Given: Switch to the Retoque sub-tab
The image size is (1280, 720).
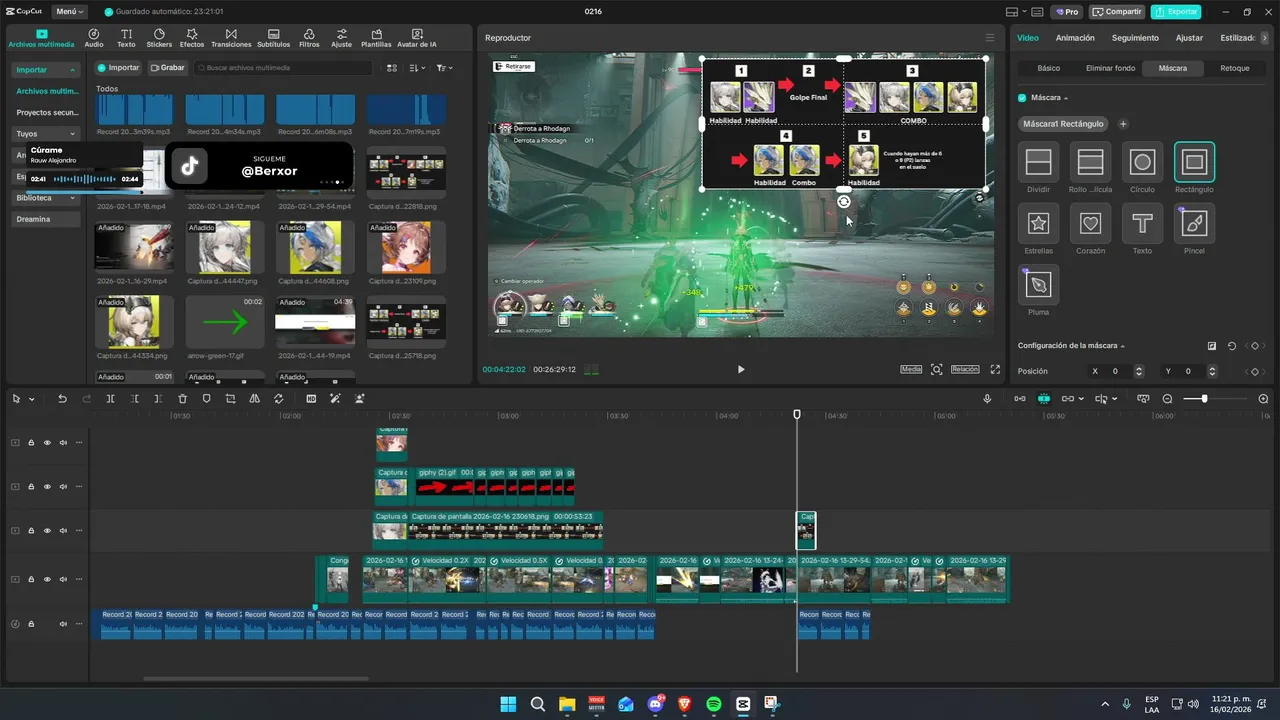Looking at the screenshot, I should (1234, 68).
